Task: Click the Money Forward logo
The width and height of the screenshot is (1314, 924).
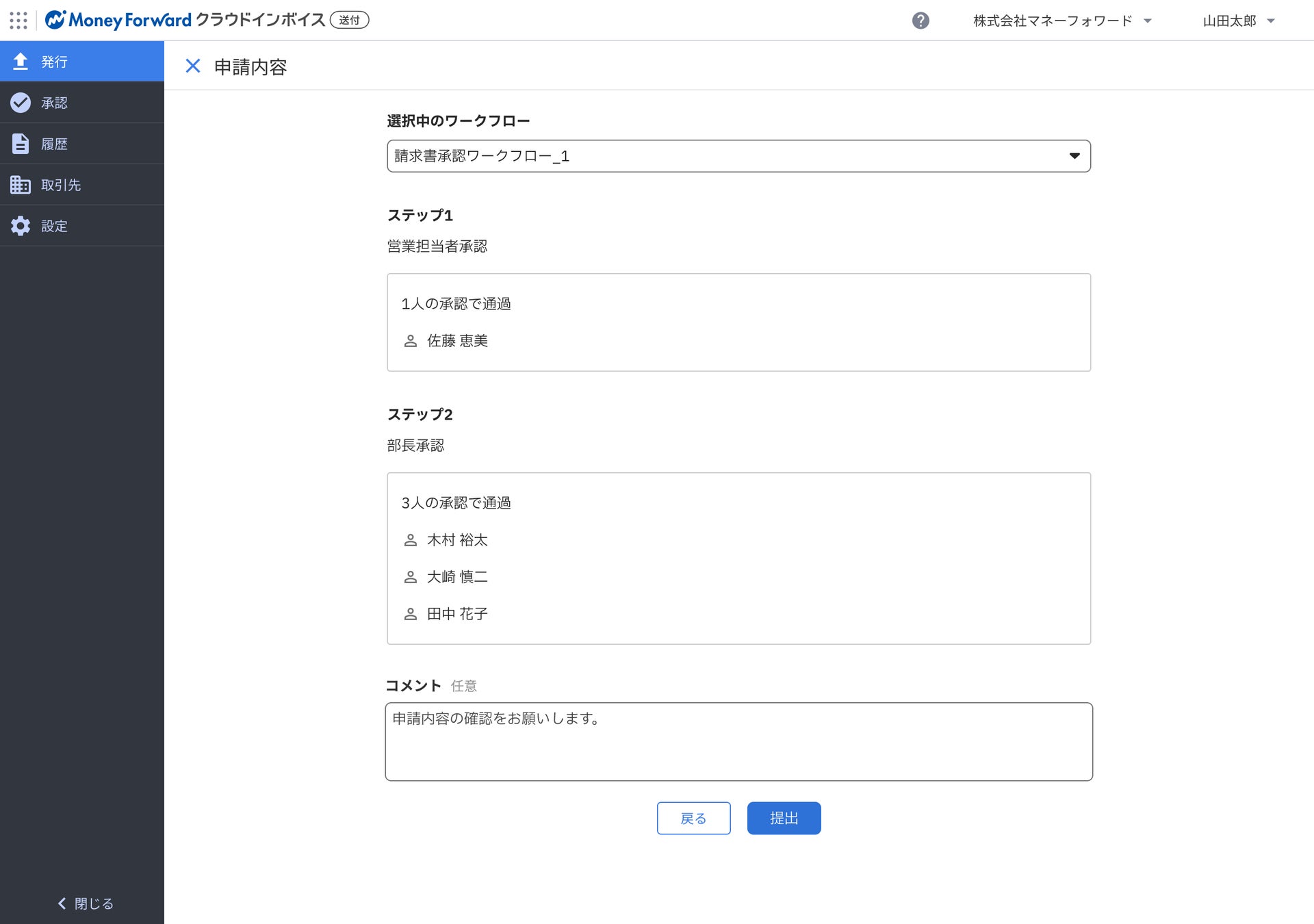Action: click(118, 21)
